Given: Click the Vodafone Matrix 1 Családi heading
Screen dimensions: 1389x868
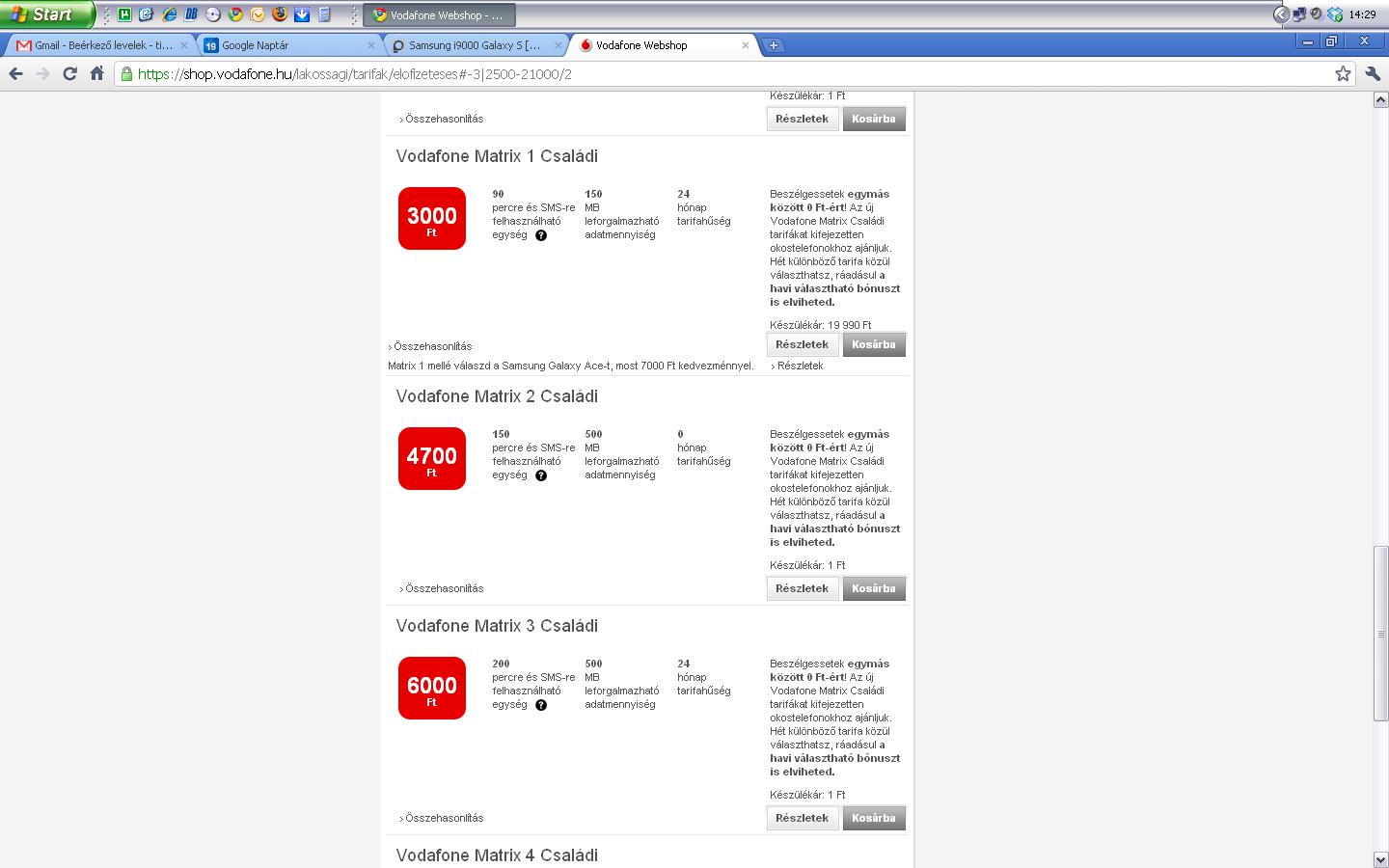Looking at the screenshot, I should point(497,156).
